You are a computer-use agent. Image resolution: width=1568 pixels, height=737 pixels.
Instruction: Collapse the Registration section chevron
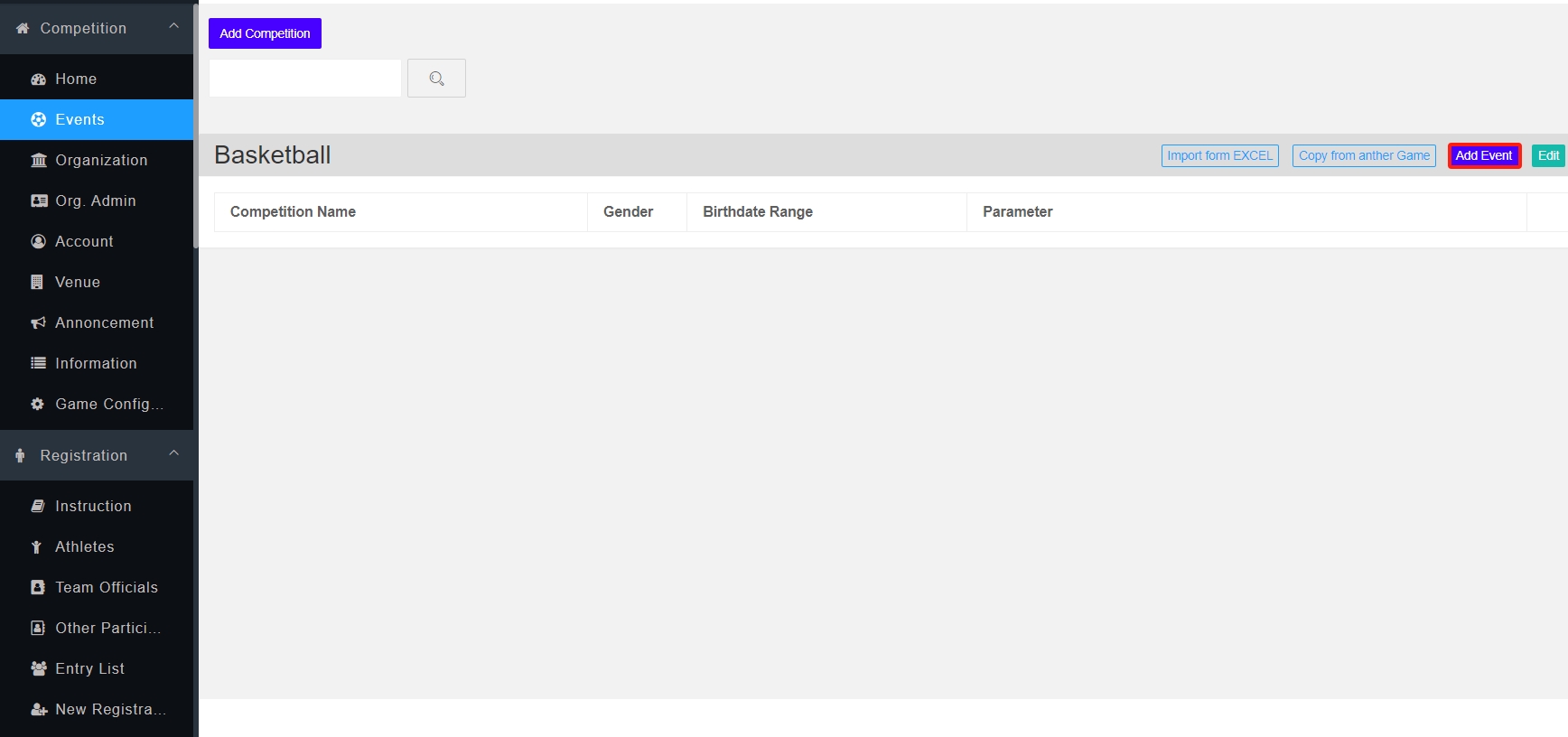coord(173,454)
